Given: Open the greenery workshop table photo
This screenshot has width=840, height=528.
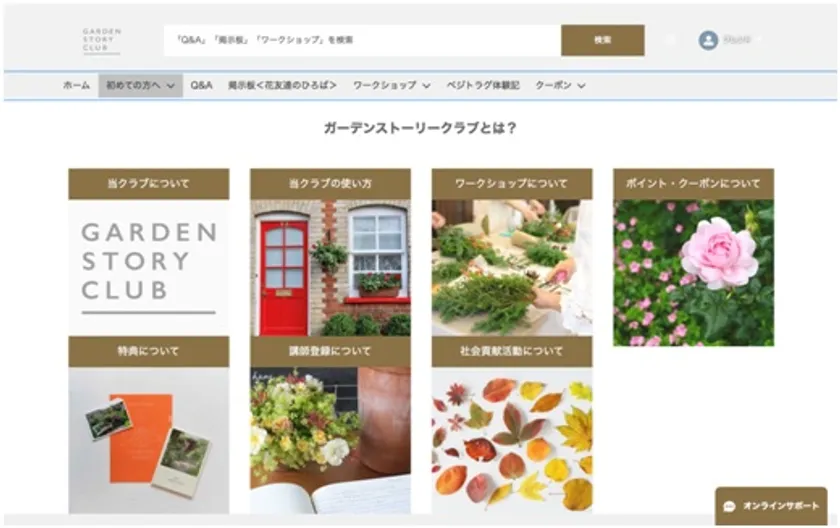Looking at the screenshot, I should tap(512, 268).
